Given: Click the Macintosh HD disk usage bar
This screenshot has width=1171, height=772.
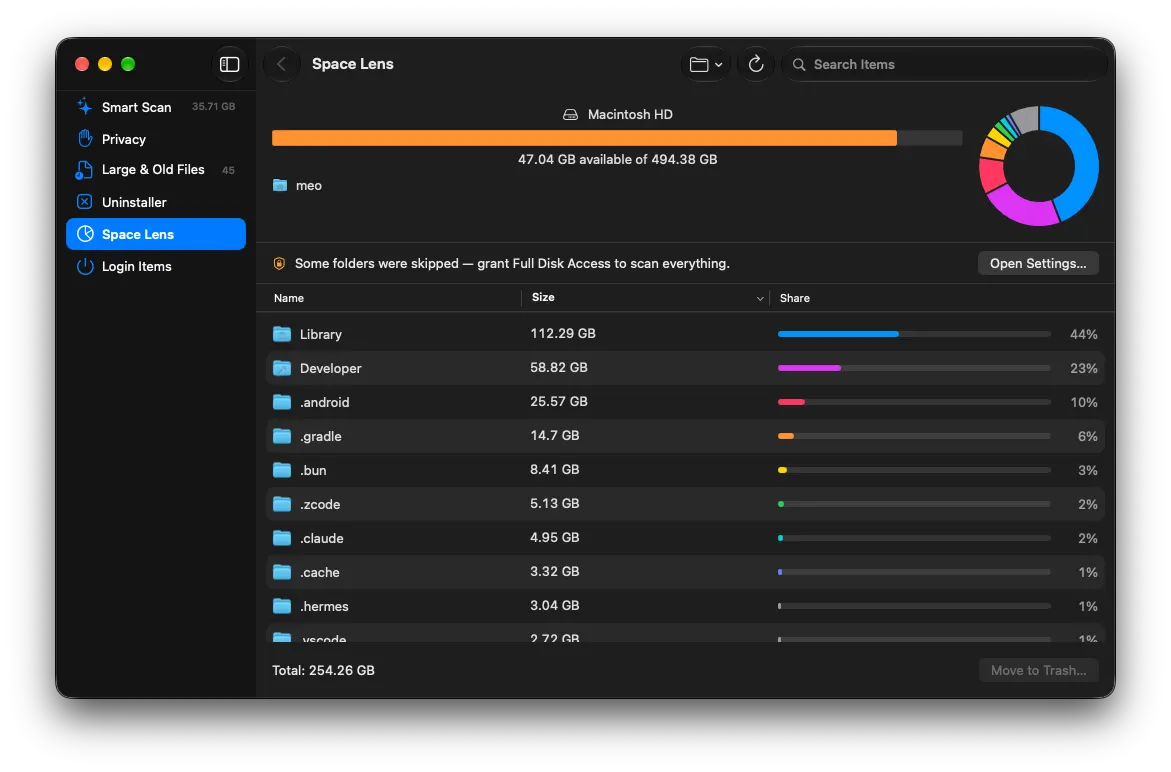Looking at the screenshot, I should click(617, 138).
